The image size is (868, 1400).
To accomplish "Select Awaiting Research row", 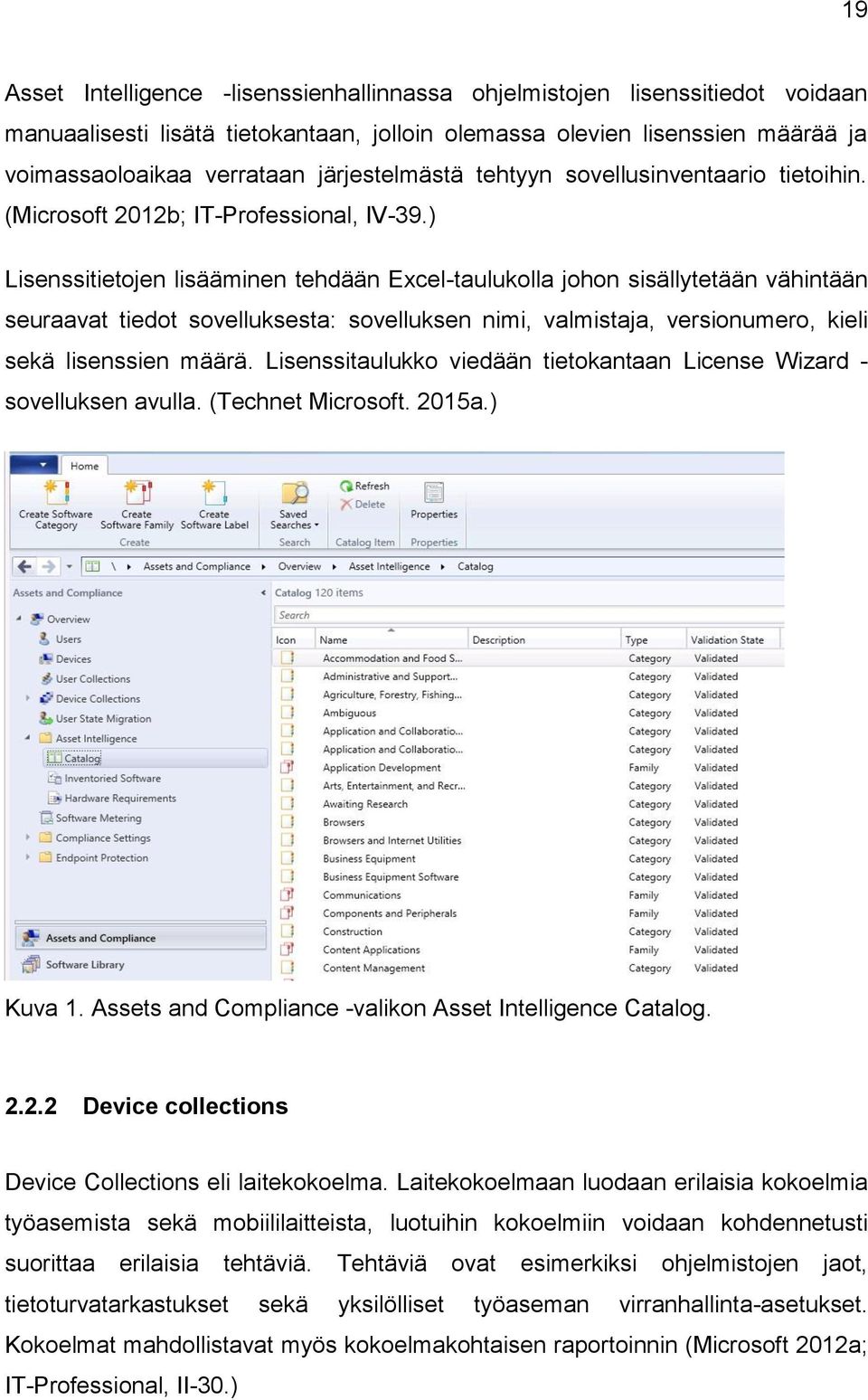I will tap(528, 804).
